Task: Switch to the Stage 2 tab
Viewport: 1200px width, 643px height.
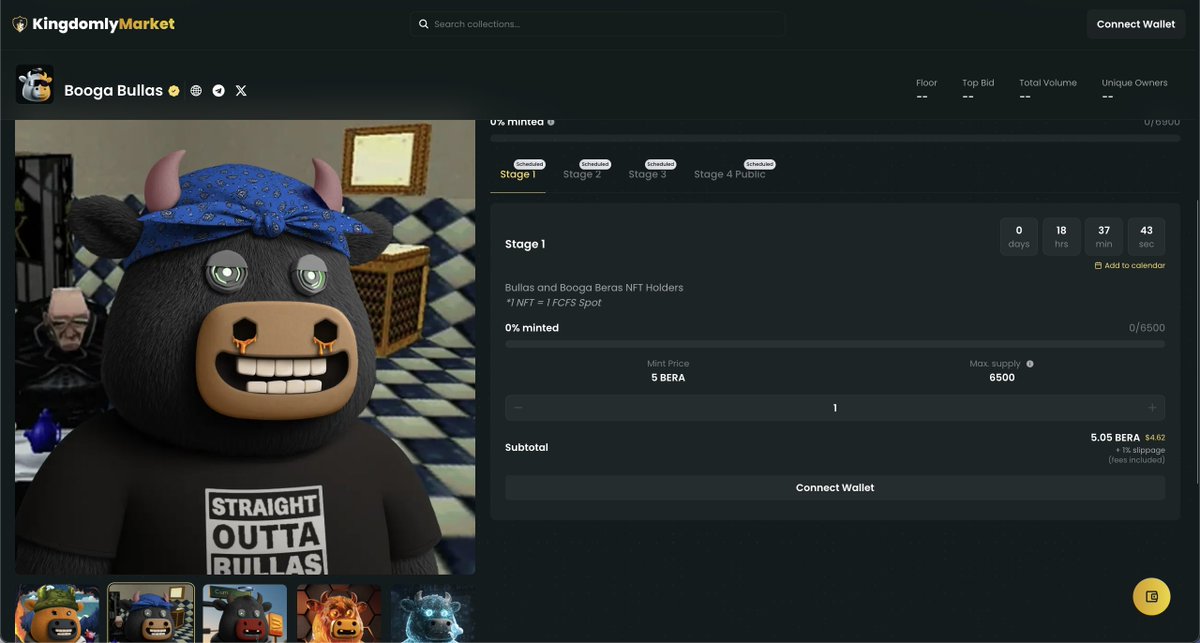Action: tap(581, 174)
